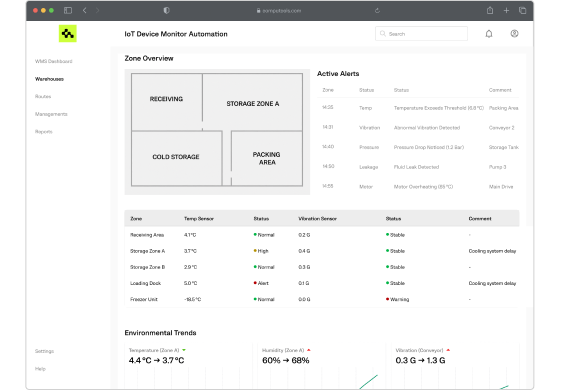This screenshot has width=561, height=390.
Task: Open the notifications bell icon
Action: [489, 34]
